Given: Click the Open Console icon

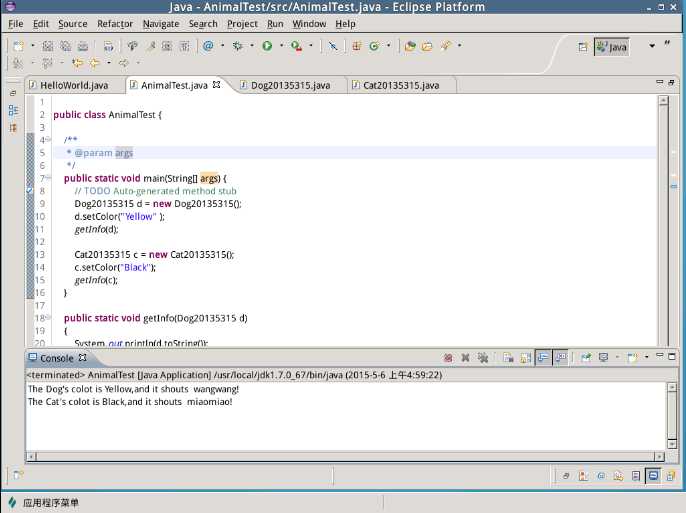Looking at the screenshot, I should [632, 358].
